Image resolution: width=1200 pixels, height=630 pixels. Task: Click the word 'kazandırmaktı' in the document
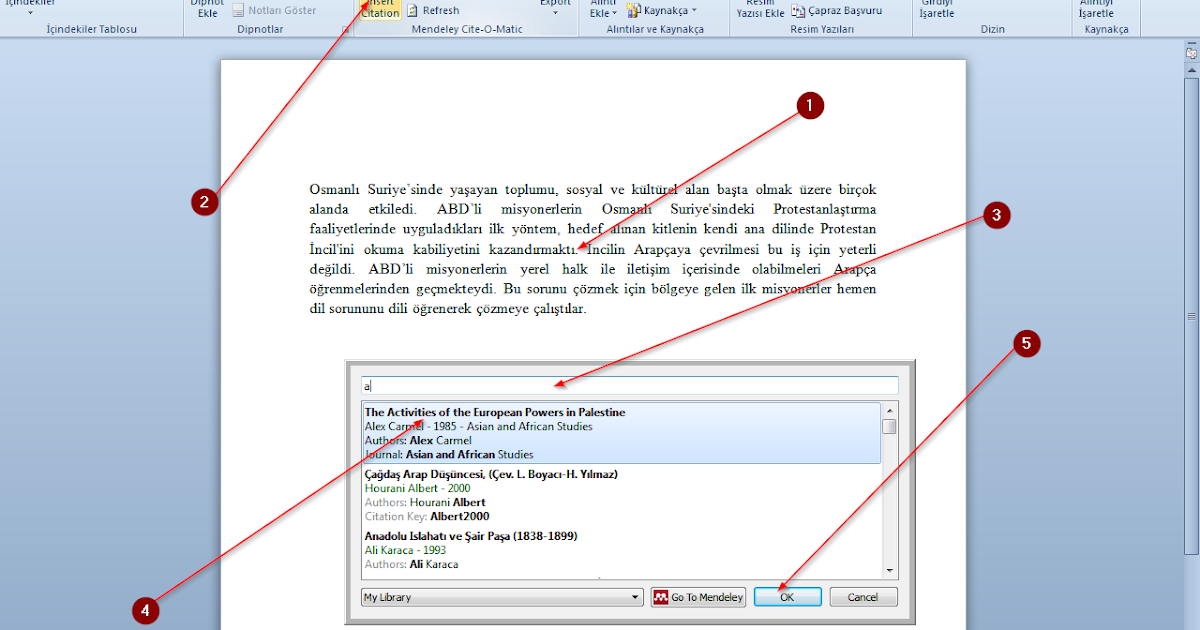pos(531,248)
